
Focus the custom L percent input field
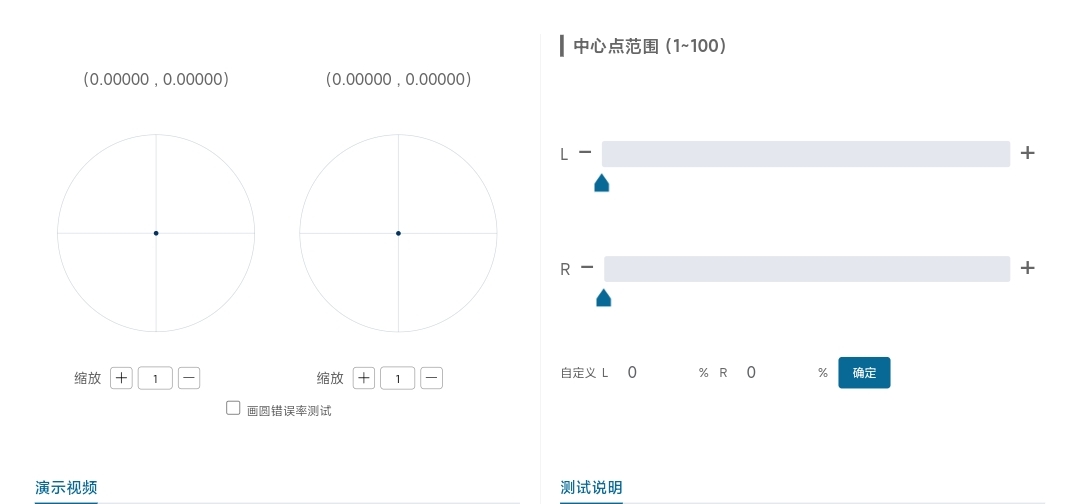pyautogui.click(x=655, y=373)
